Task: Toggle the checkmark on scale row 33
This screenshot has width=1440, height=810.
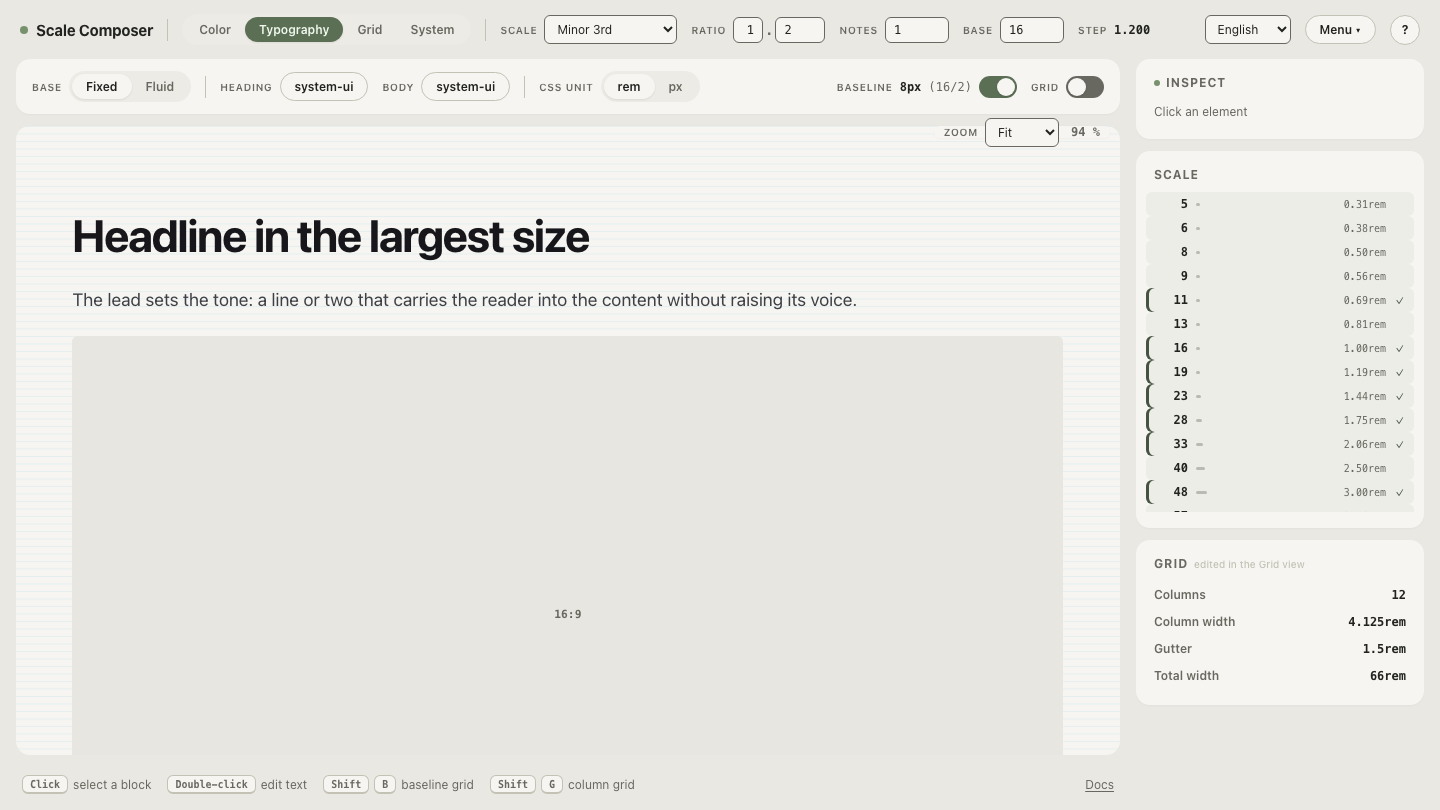Action: 1400,444
